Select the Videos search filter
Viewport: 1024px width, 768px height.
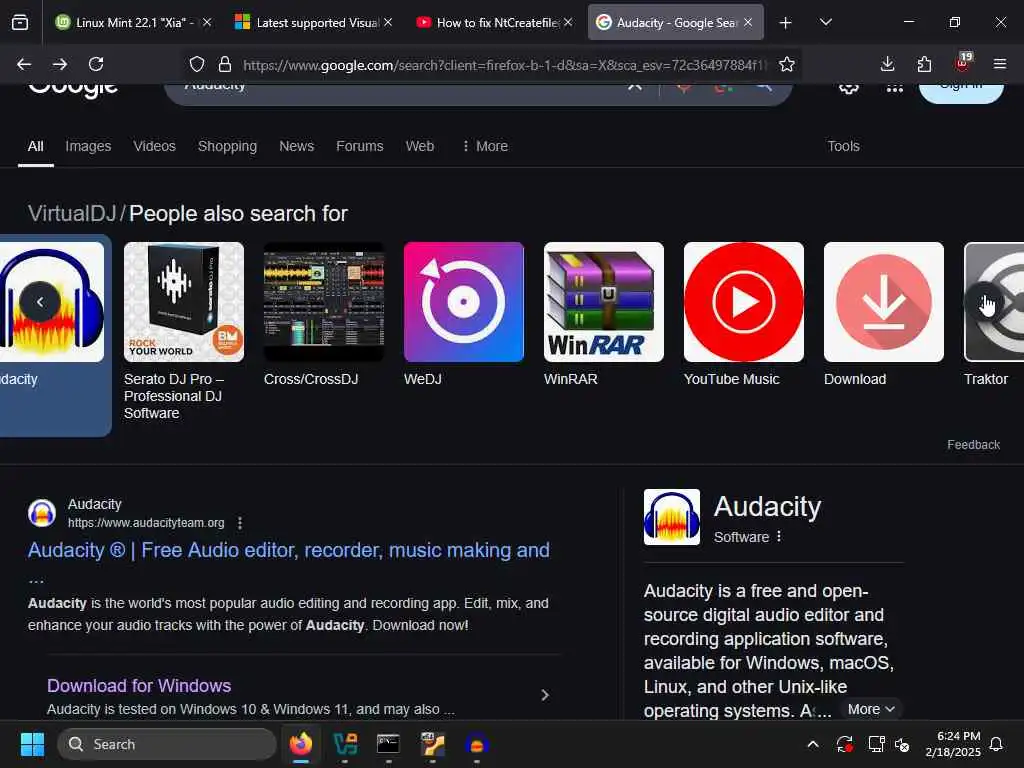[154, 146]
